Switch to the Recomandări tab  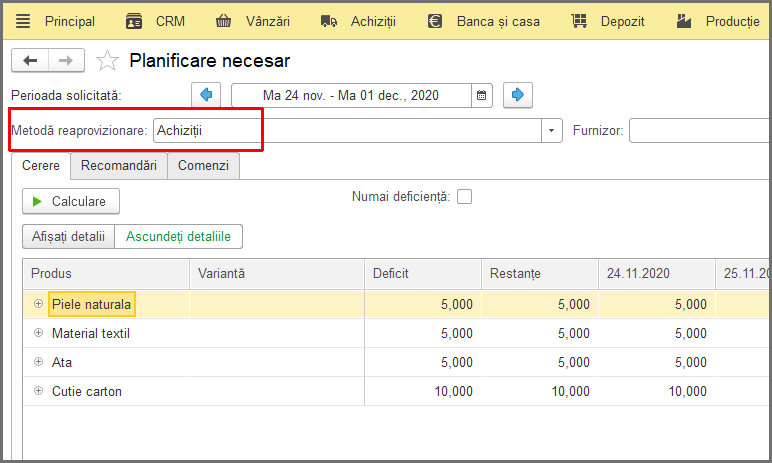point(119,165)
